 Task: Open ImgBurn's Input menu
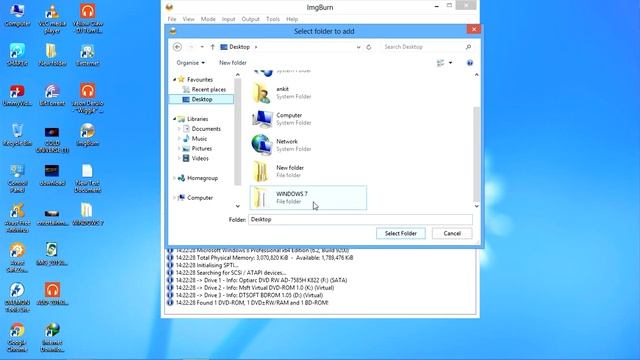[228, 19]
